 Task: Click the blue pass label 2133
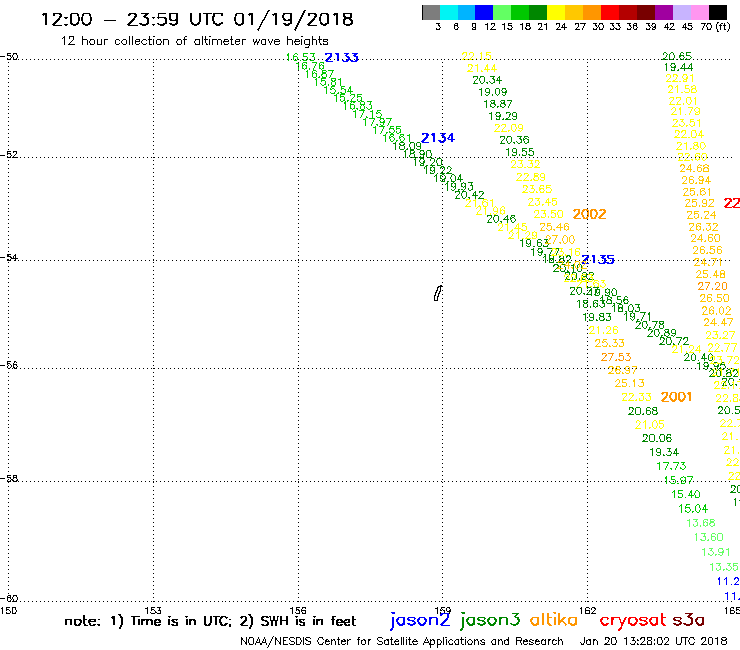pos(342,58)
